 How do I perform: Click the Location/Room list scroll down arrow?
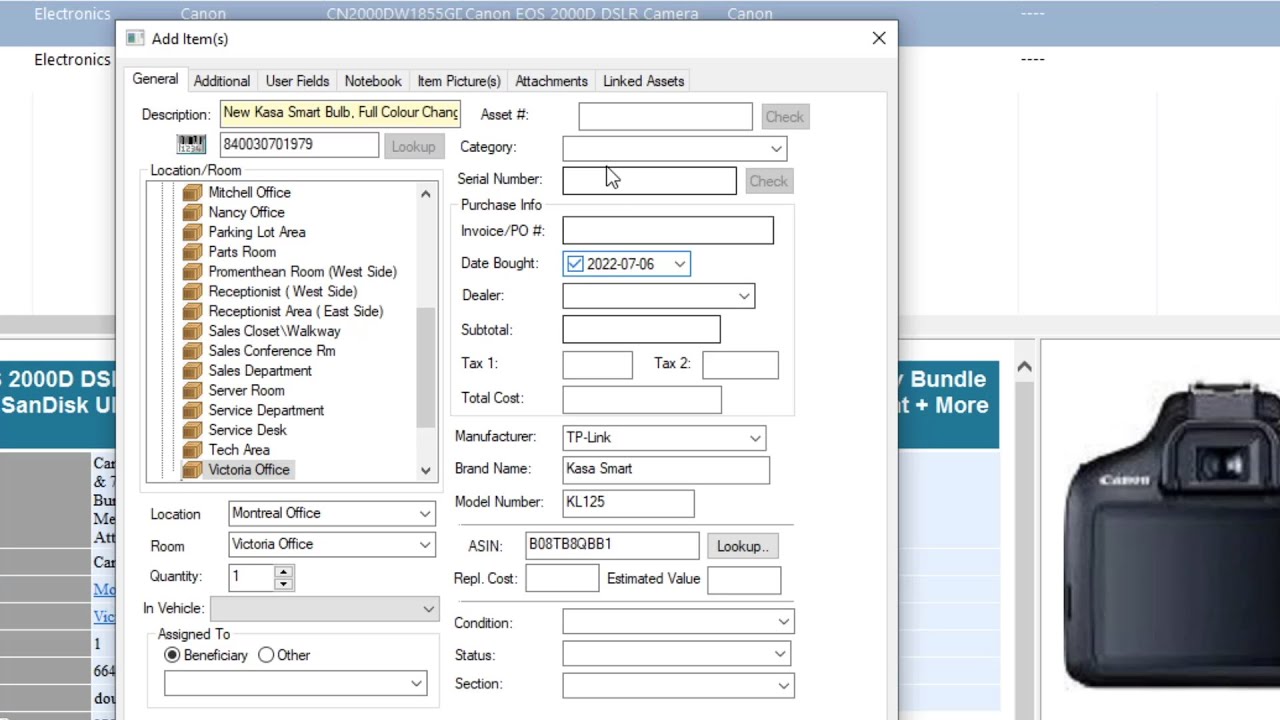pyautogui.click(x=426, y=470)
